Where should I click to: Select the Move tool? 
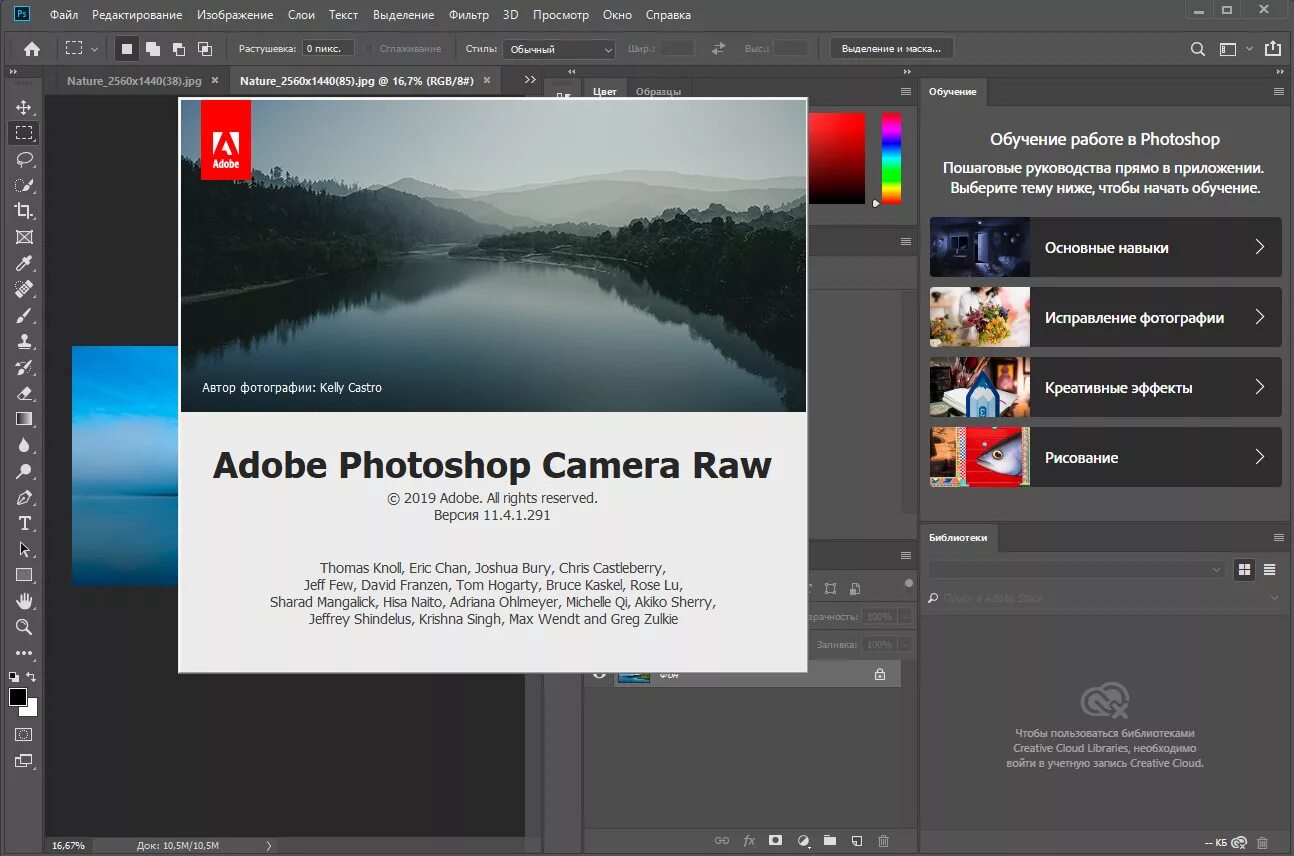pos(24,107)
